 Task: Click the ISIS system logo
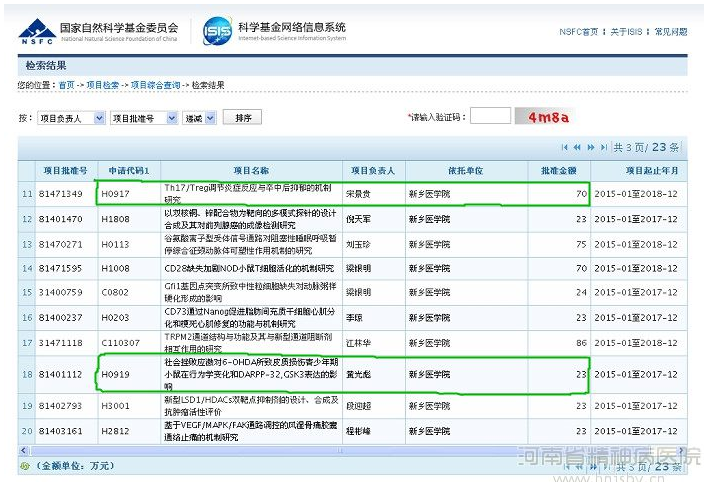[217, 31]
